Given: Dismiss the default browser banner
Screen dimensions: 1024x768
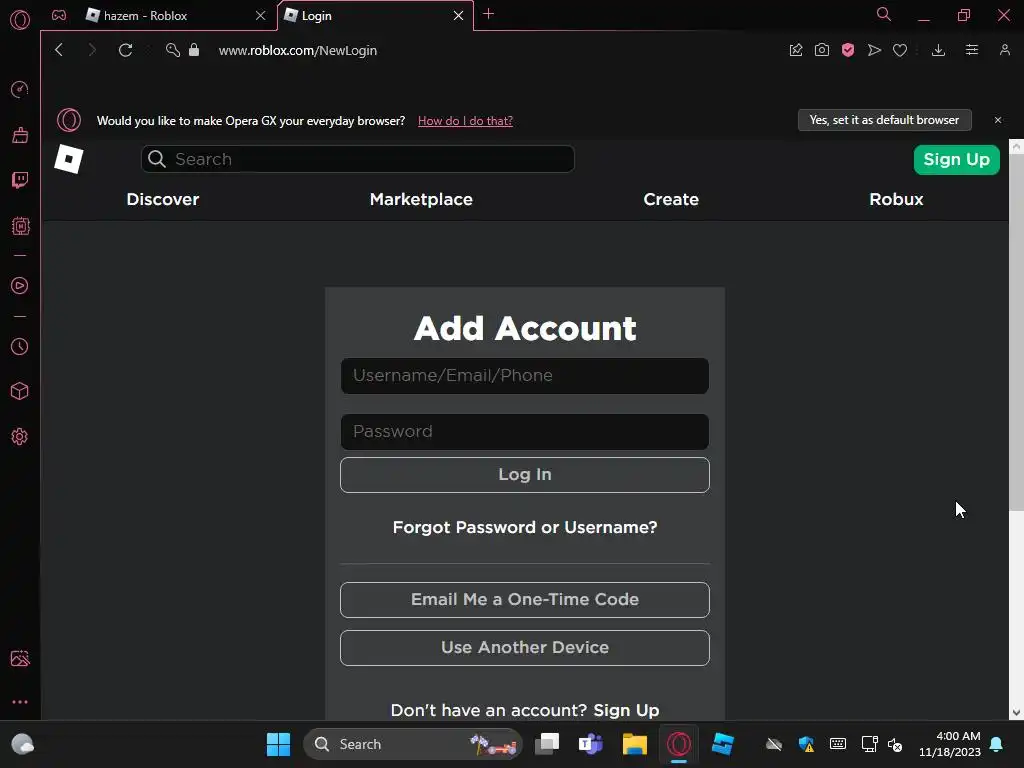Looking at the screenshot, I should (998, 120).
